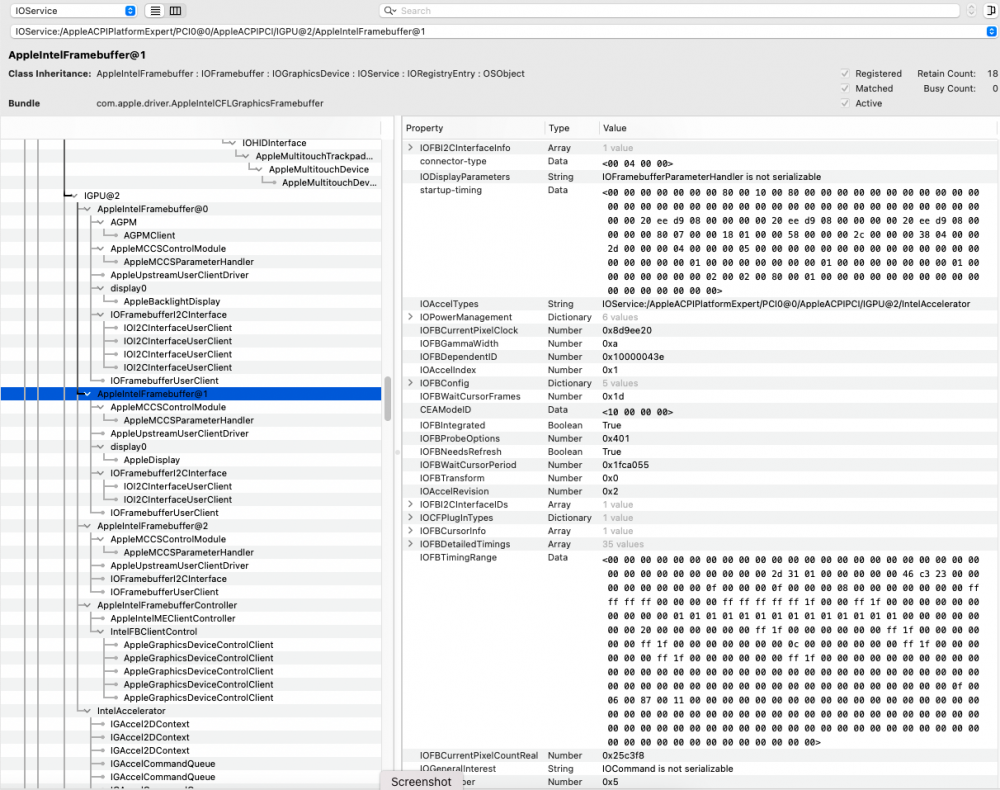Collapse the selected AppleIntelFramebuffer@1 node

(x=87, y=394)
